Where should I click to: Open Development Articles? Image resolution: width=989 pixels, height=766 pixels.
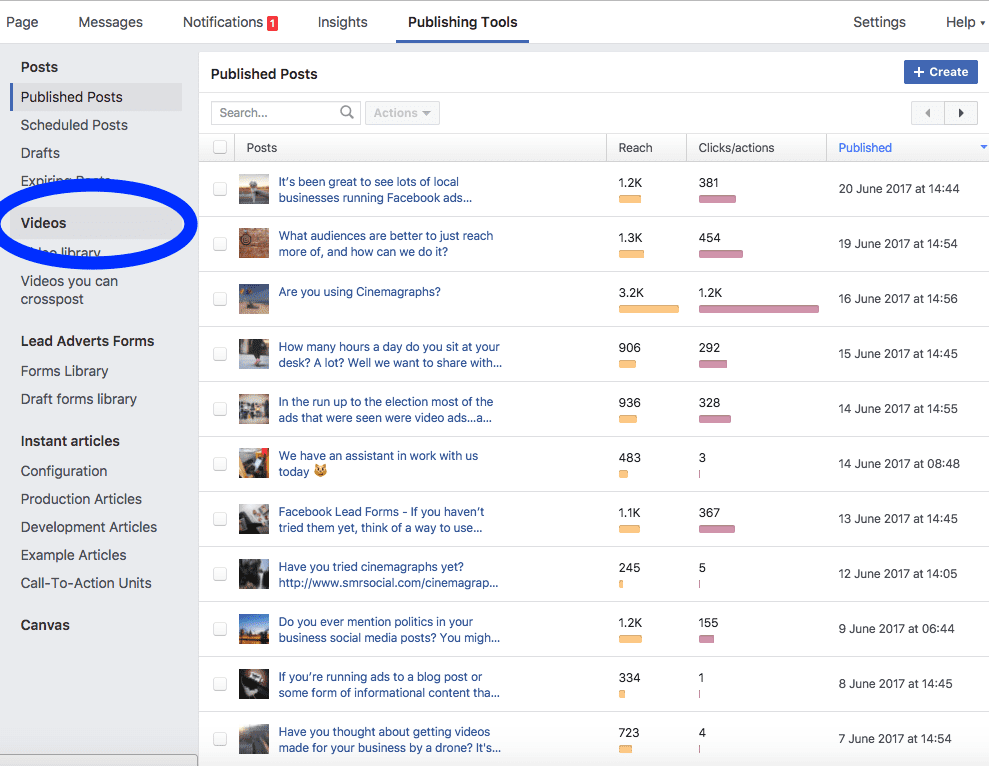(89, 527)
